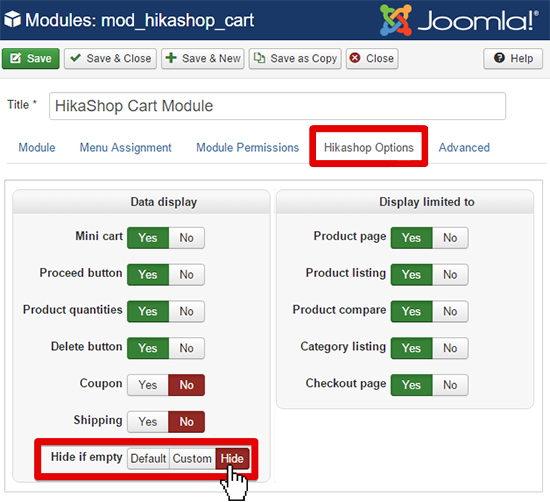The image size is (550, 502).
Task: Enable Shipping with Yes
Action: pos(148,422)
